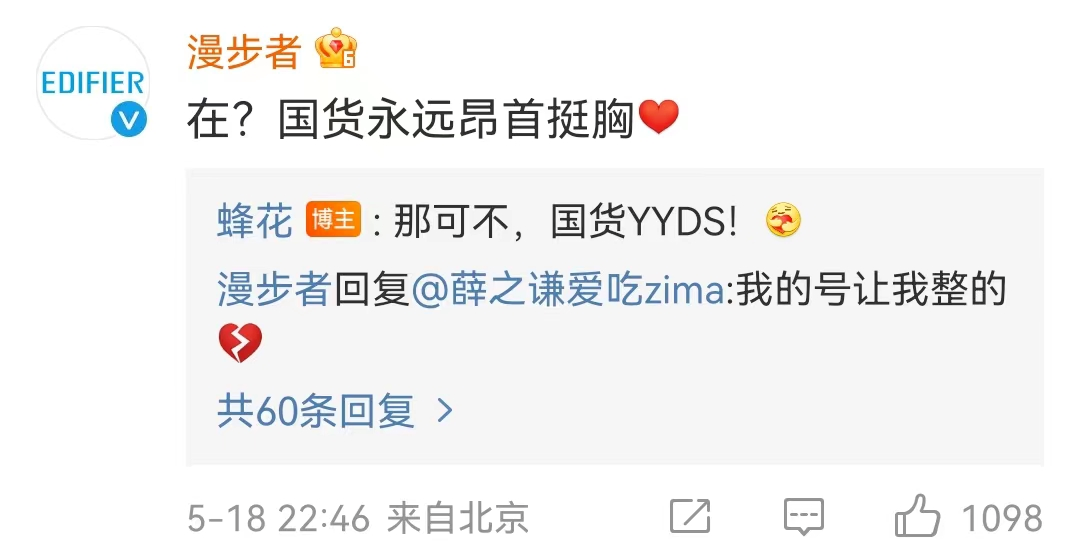
Task: Tap the red heart emoji in comment
Action: (x=659, y=117)
